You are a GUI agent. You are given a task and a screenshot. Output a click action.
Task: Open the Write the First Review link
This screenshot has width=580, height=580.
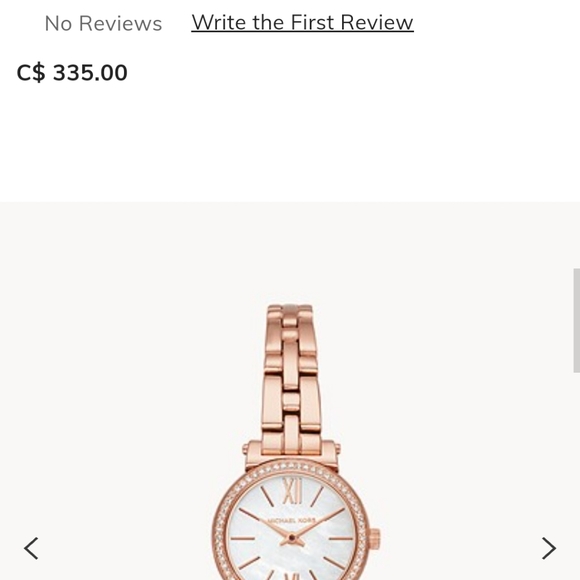(x=302, y=23)
